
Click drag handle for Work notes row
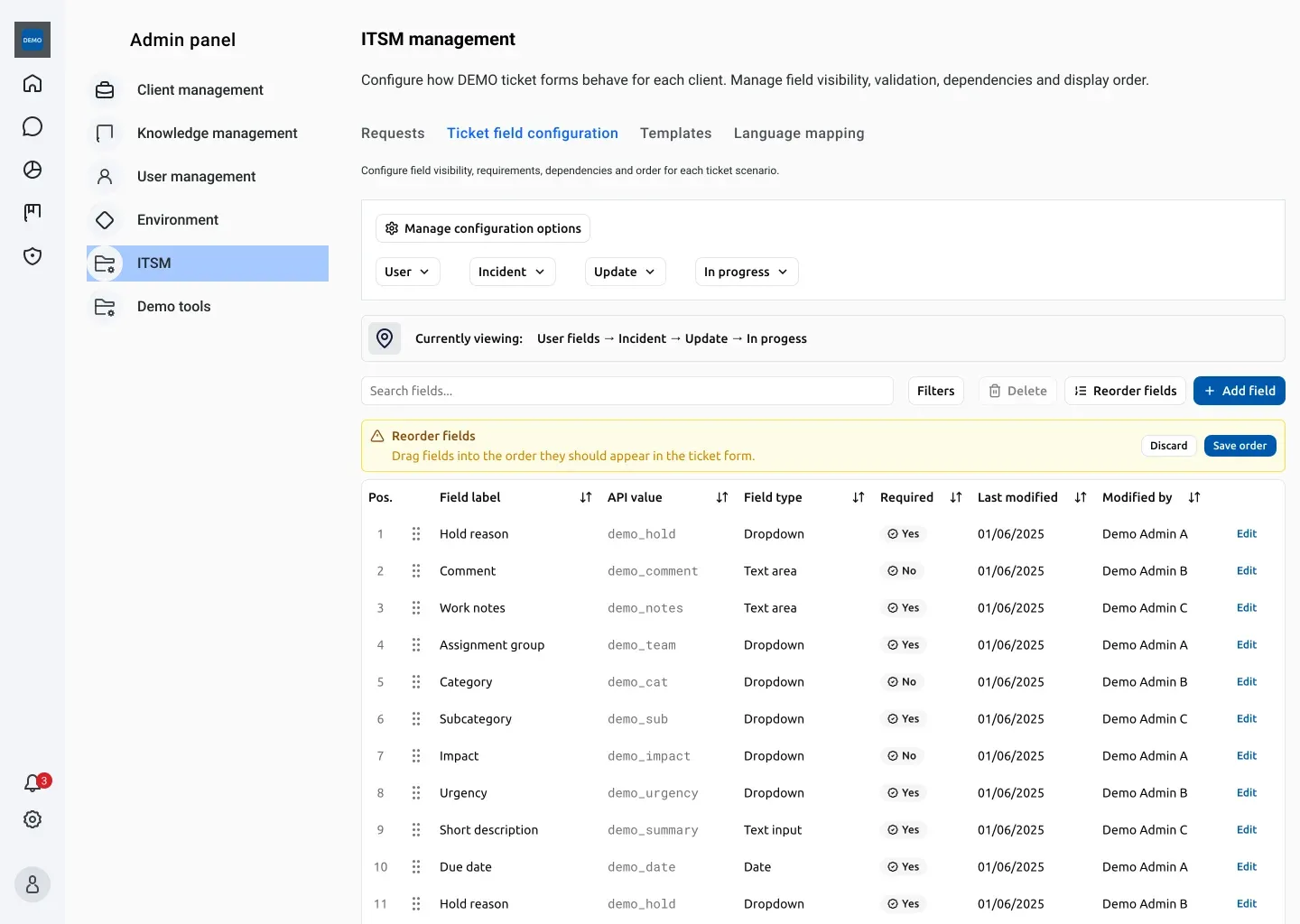tap(416, 608)
